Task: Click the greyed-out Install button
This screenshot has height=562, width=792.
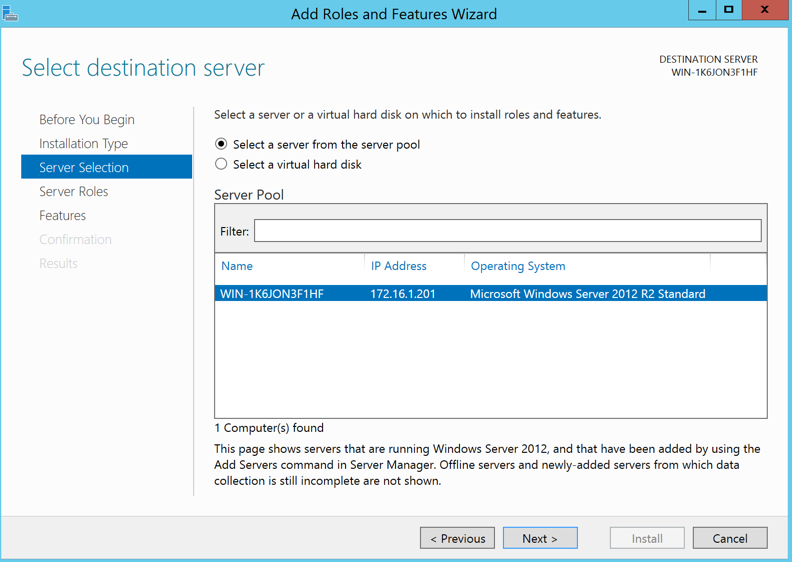Action: pos(647,538)
